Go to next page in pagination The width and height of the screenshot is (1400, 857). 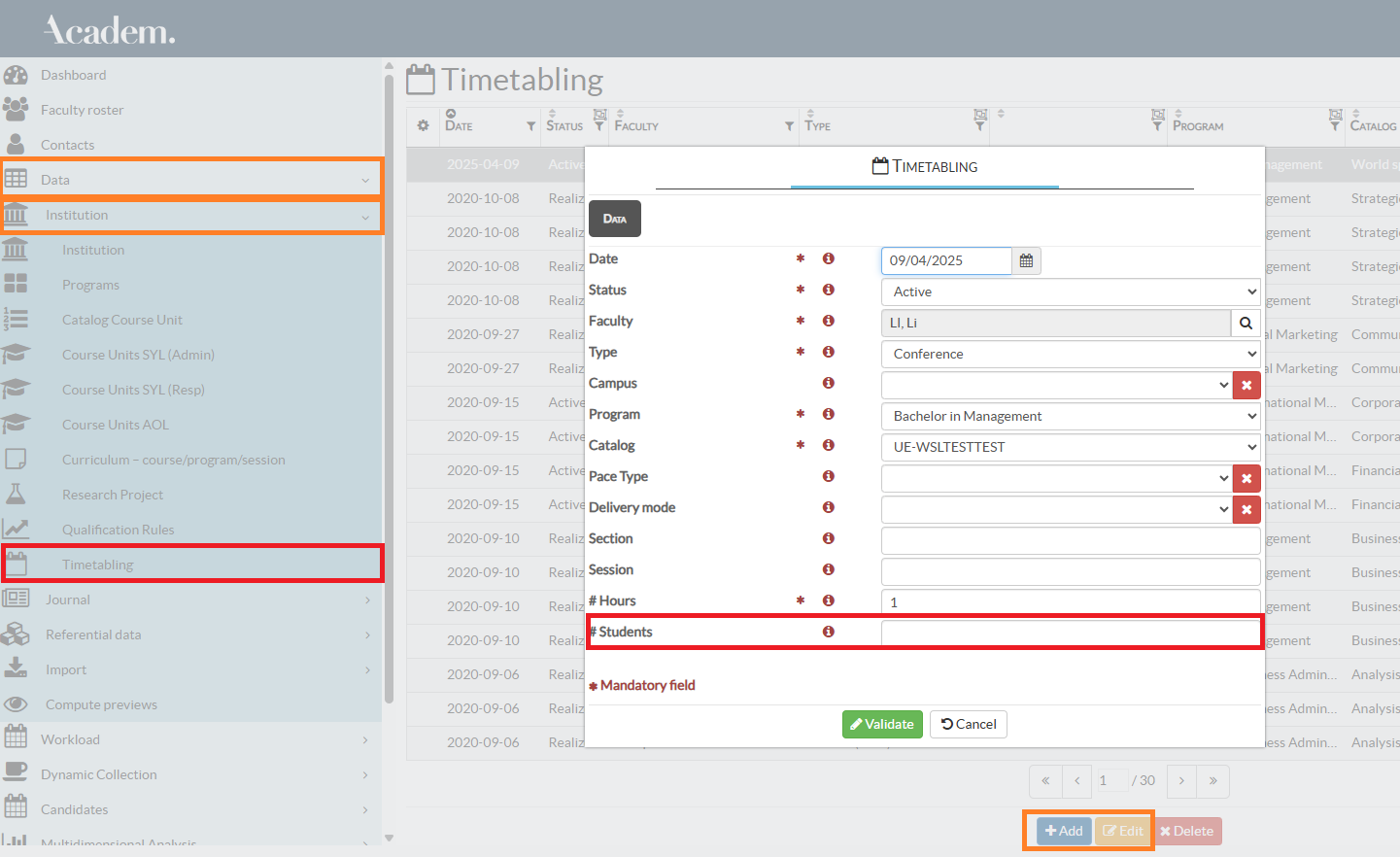(1181, 780)
